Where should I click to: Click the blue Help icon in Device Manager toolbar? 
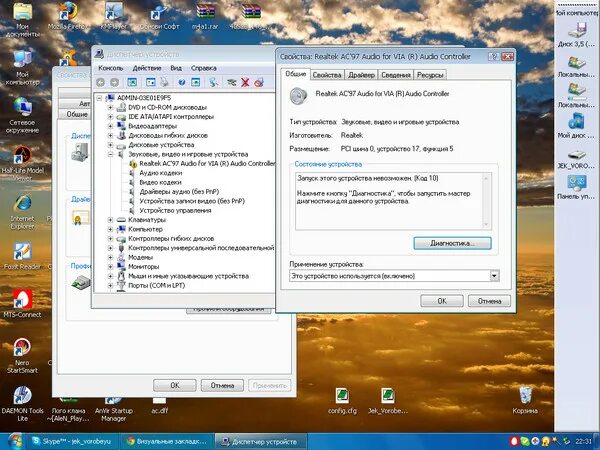[182, 82]
